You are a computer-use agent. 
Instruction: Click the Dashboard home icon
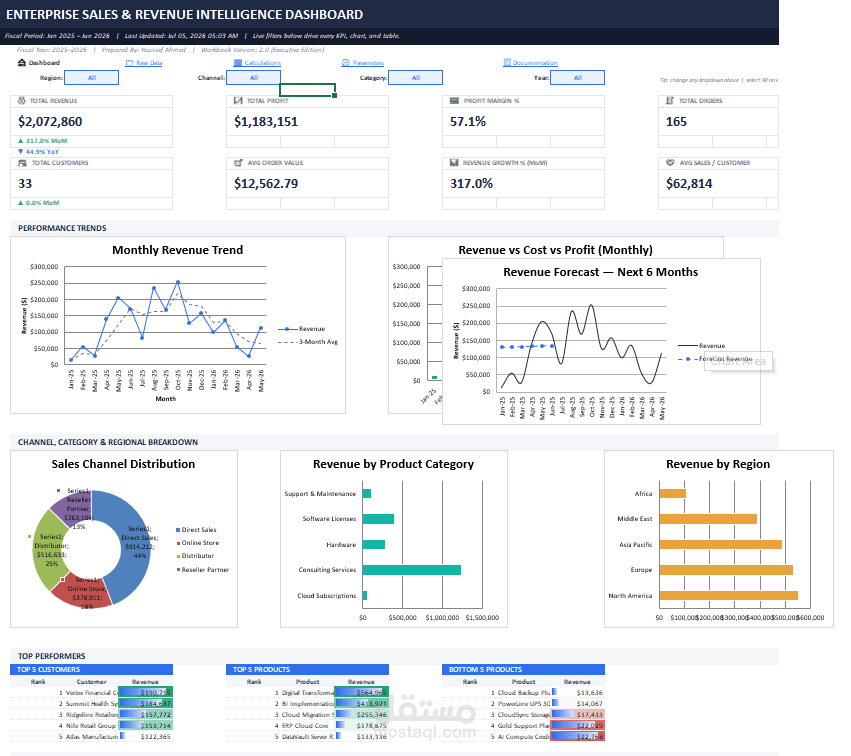click(22, 63)
